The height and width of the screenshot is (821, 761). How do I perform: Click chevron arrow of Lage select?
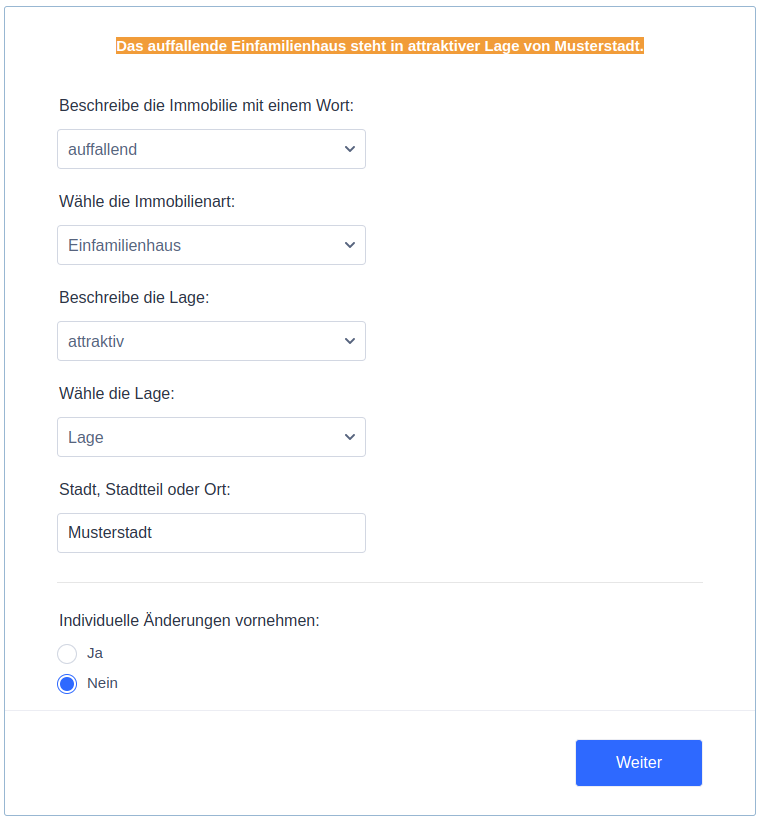click(x=349, y=437)
